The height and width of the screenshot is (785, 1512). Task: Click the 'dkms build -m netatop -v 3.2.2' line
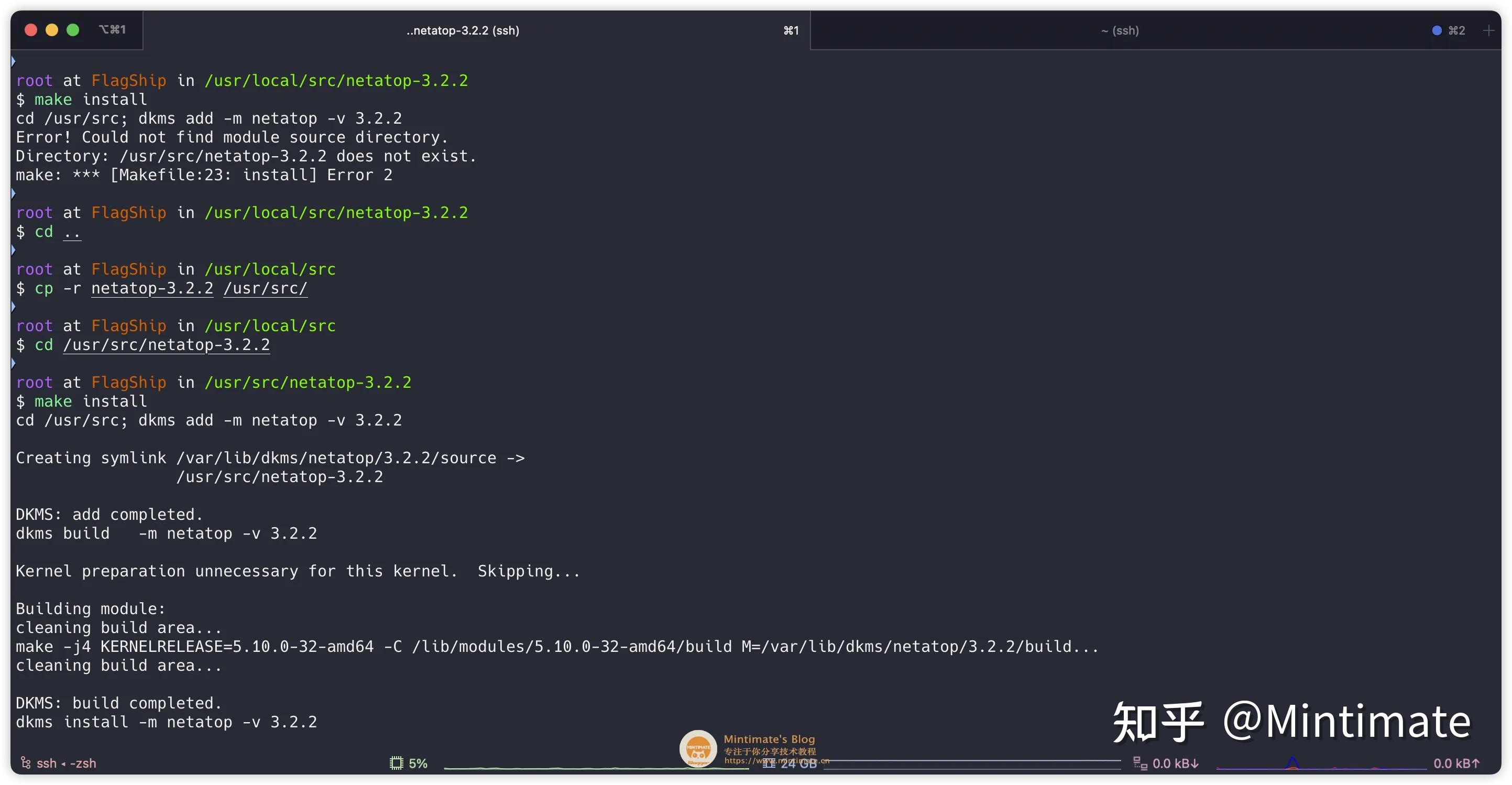point(166,533)
